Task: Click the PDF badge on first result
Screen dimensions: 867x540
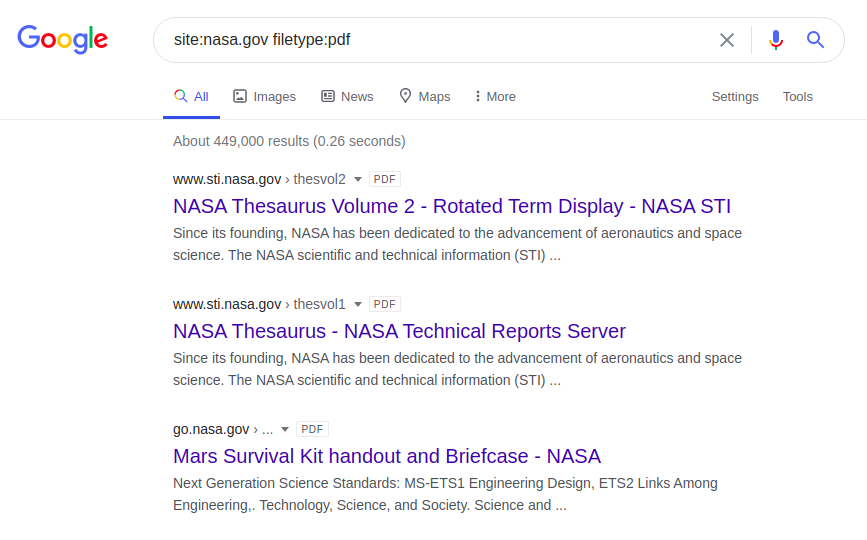Action: [385, 180]
